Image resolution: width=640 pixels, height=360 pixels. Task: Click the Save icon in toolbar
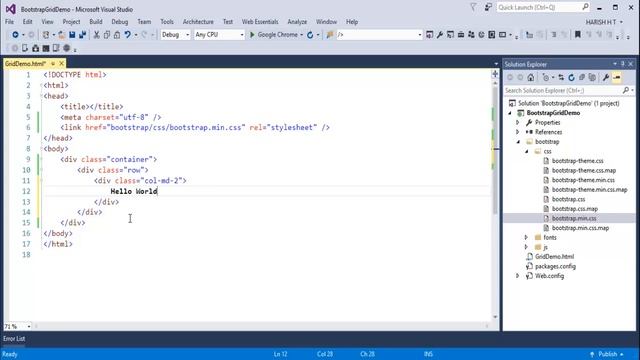click(x=72, y=35)
